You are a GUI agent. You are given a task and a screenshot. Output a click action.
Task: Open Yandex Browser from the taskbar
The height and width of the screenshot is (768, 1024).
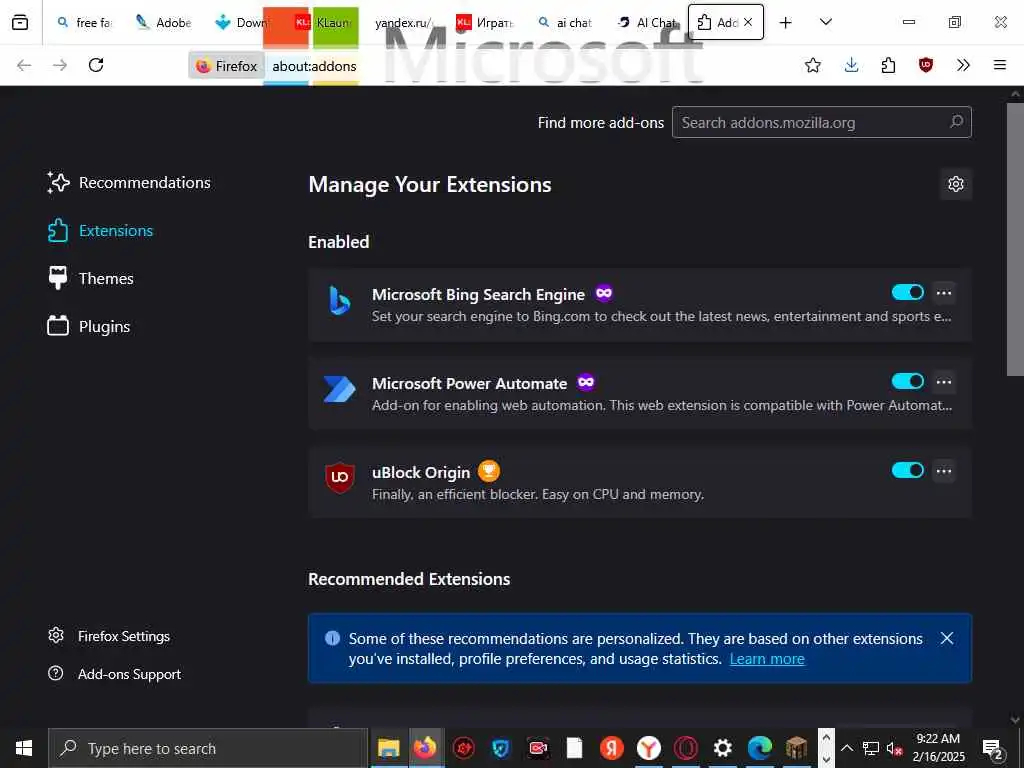click(648, 748)
